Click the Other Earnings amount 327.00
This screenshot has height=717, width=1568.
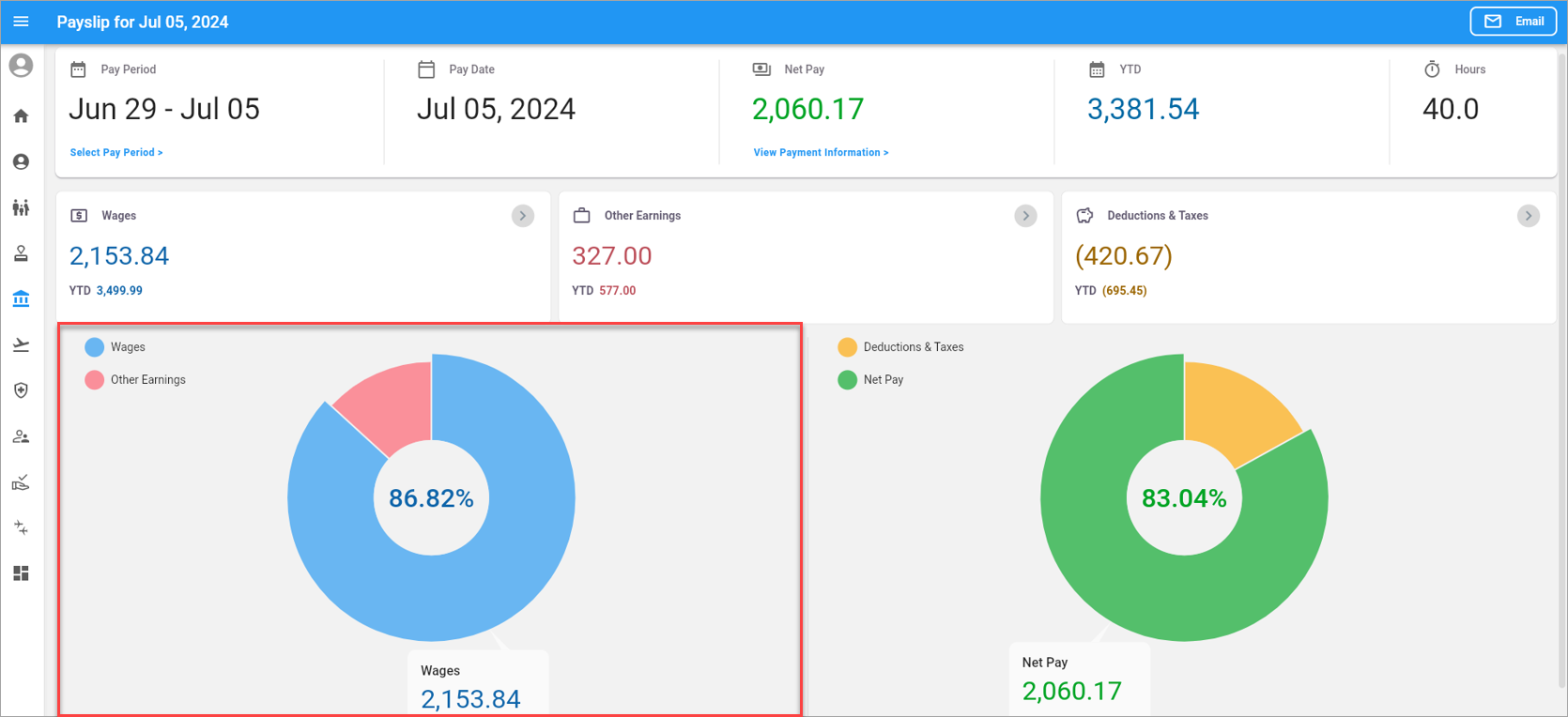click(x=612, y=256)
